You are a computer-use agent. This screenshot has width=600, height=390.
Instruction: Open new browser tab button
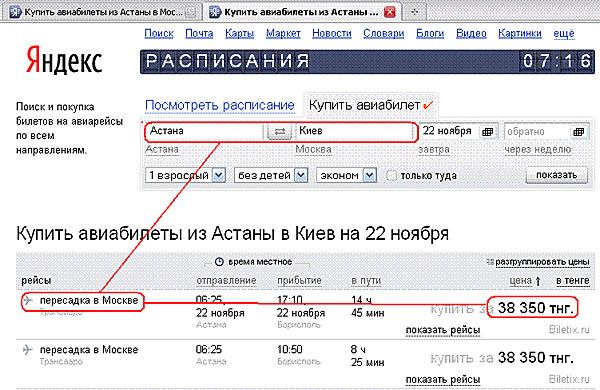414,12
